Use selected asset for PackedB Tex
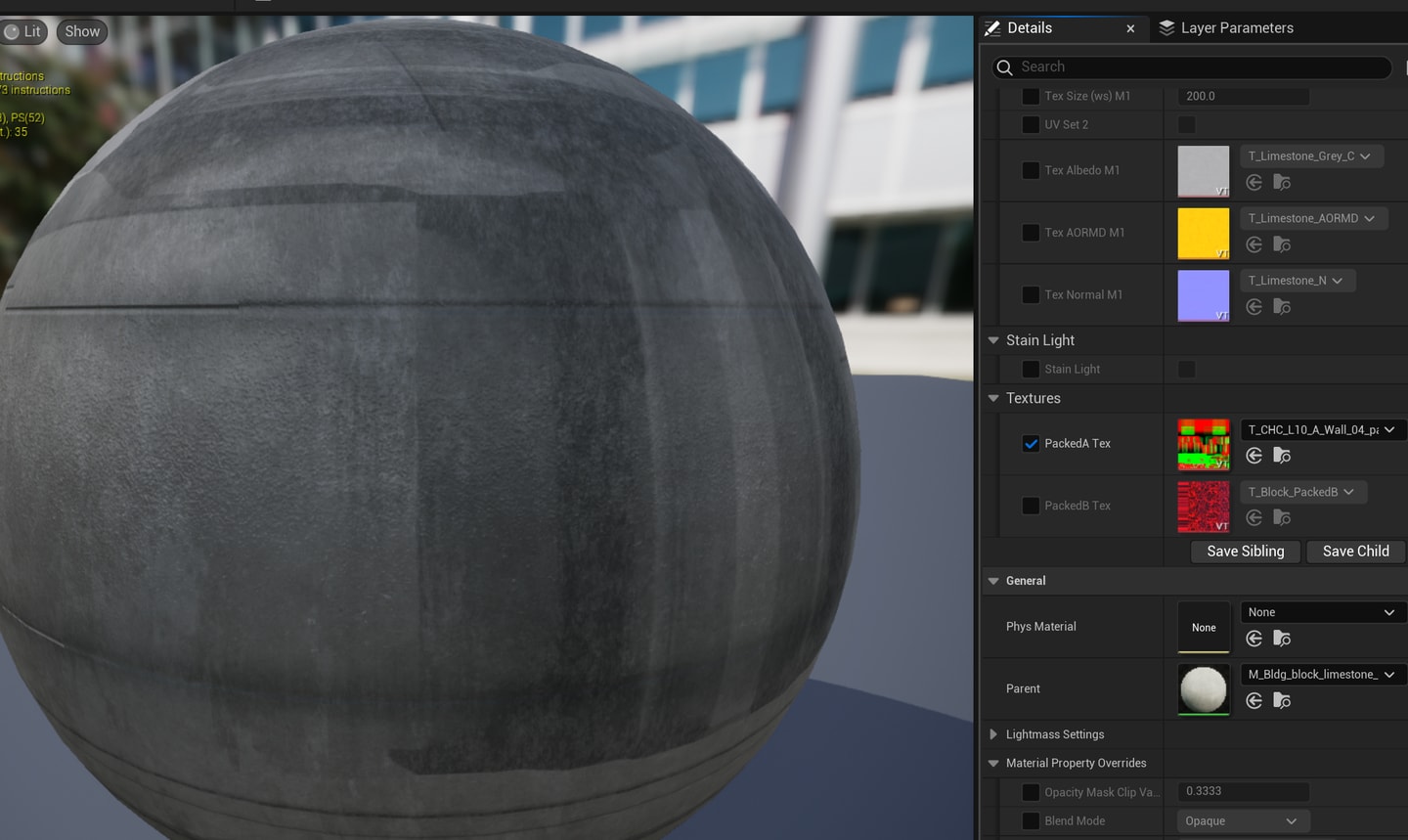The image size is (1408, 840). [x=1254, y=517]
